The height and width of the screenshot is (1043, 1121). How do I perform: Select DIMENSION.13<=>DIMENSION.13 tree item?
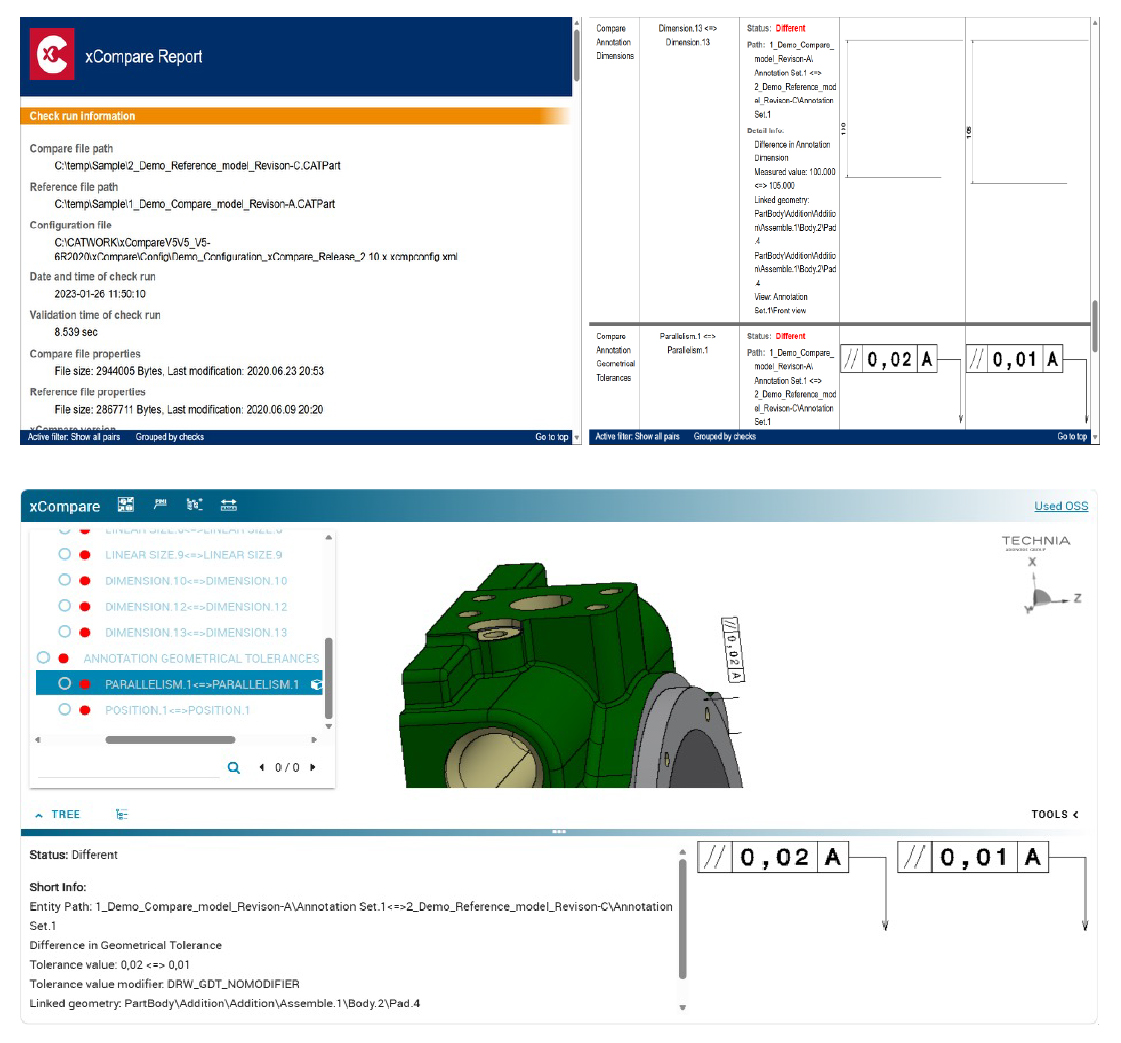[x=196, y=632]
